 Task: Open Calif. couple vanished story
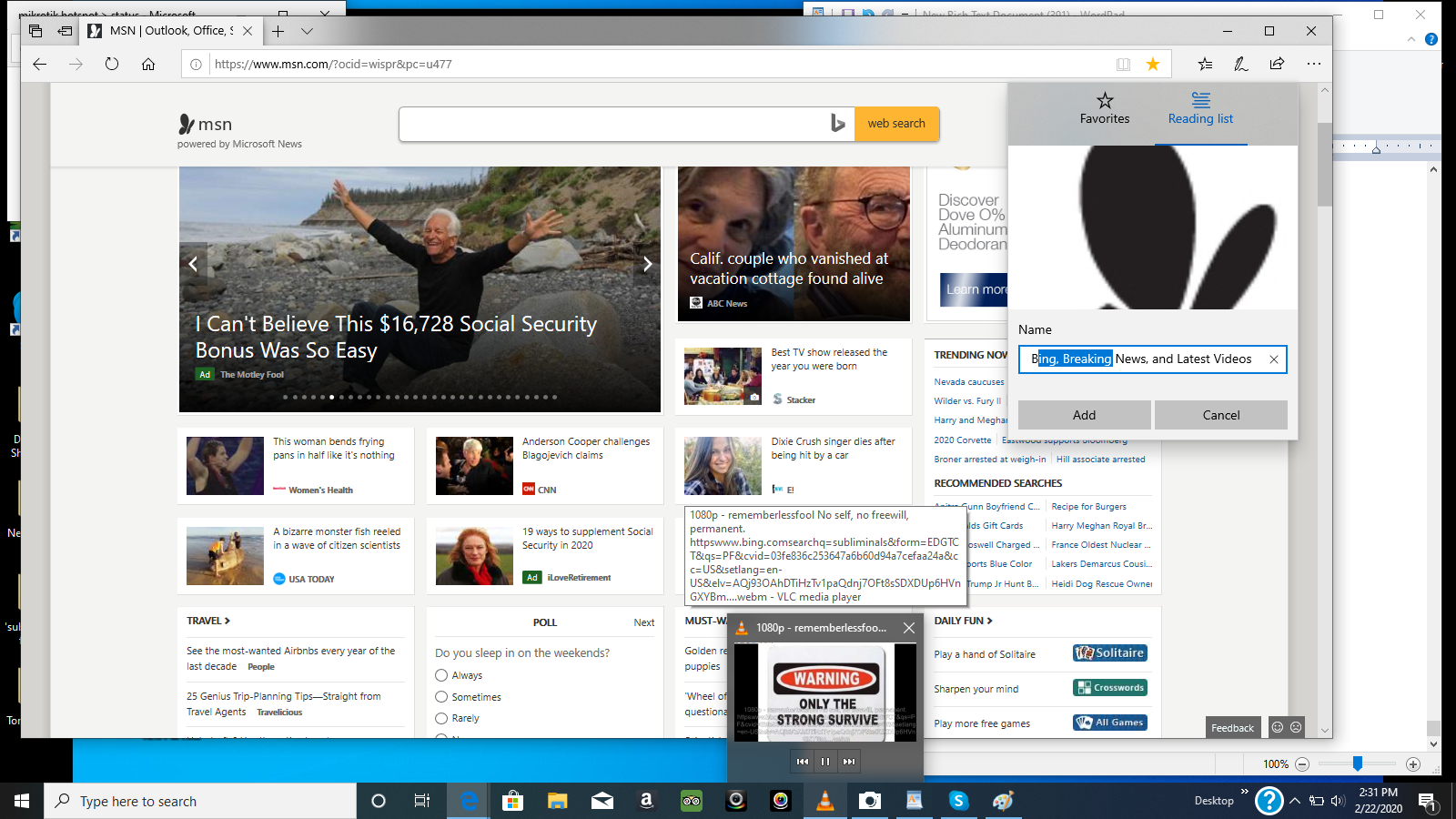(789, 268)
